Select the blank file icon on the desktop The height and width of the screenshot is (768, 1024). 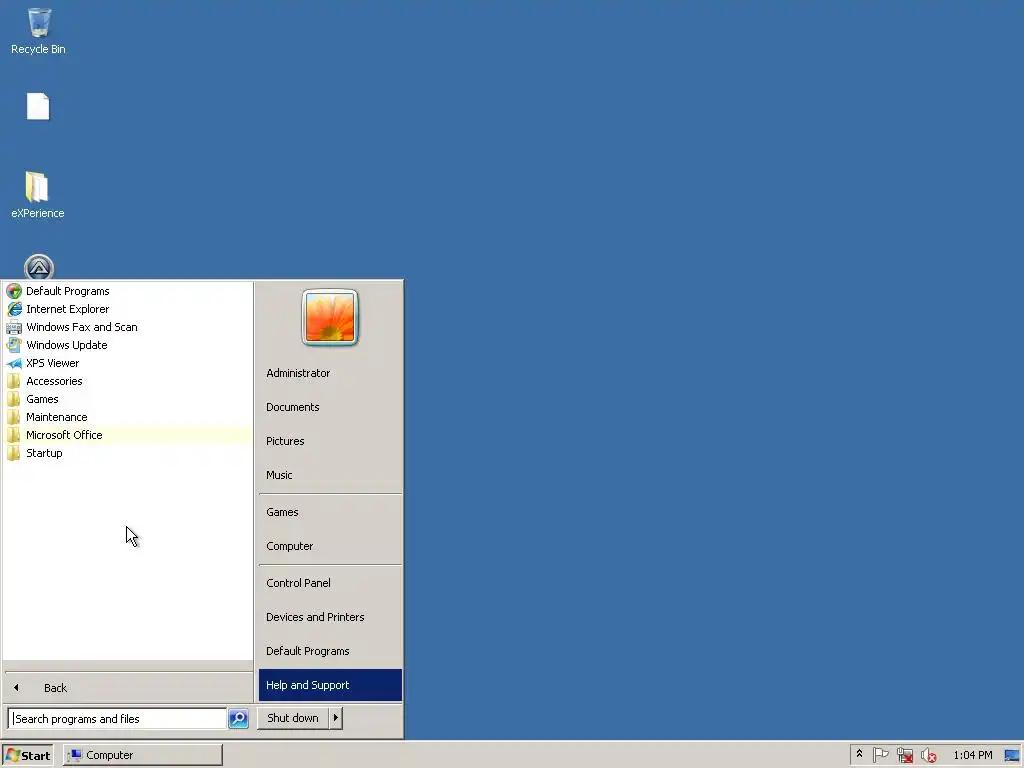coord(38,106)
